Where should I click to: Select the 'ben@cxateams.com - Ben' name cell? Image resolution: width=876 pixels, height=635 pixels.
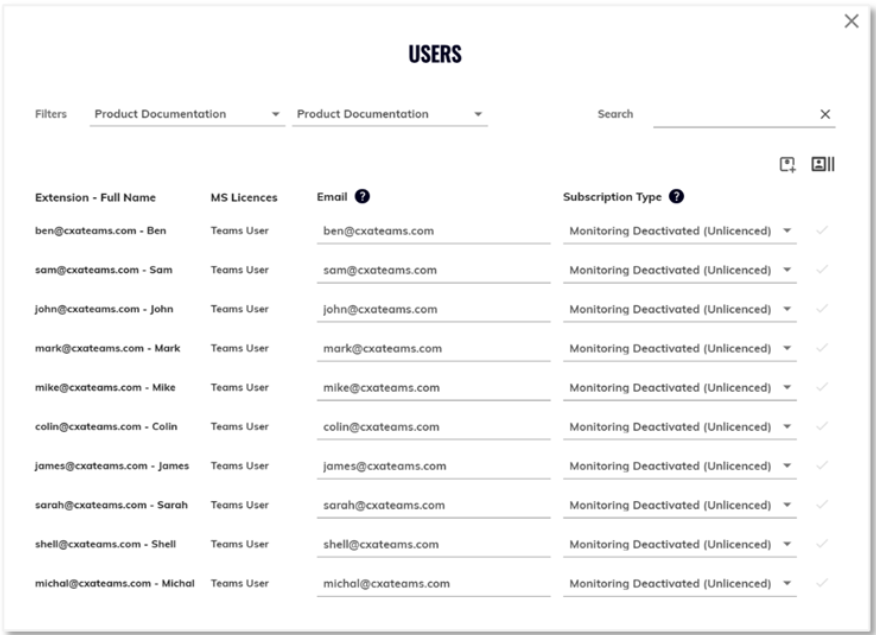101,231
